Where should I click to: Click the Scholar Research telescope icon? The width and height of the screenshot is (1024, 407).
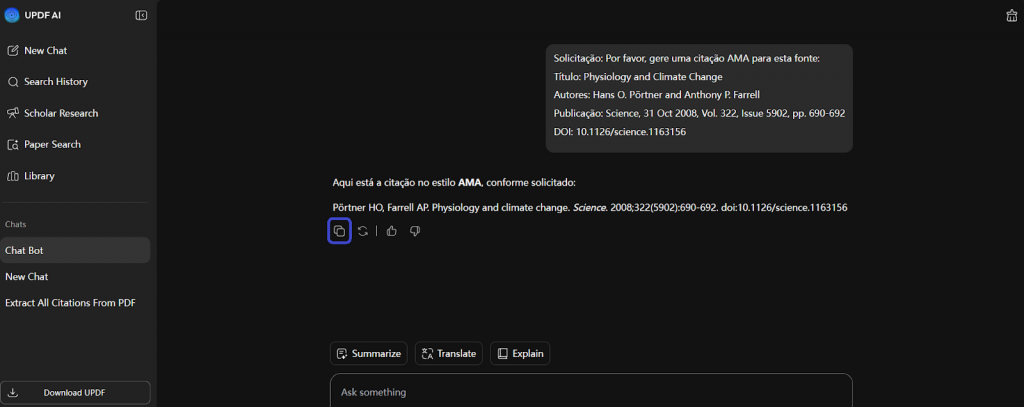tap(12, 113)
